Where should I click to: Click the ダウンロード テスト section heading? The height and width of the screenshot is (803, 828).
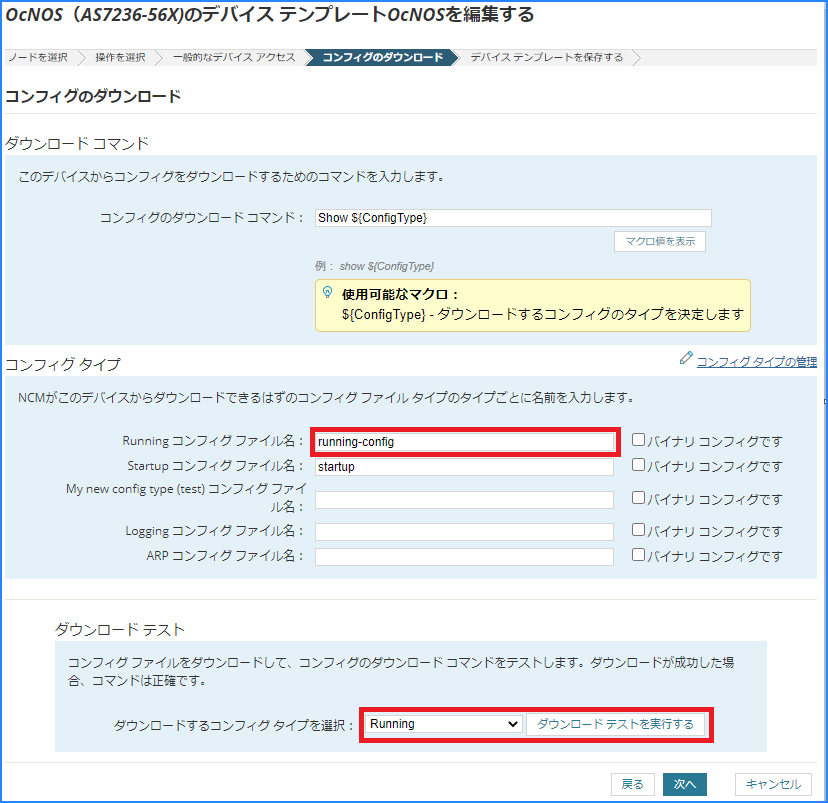point(120,629)
